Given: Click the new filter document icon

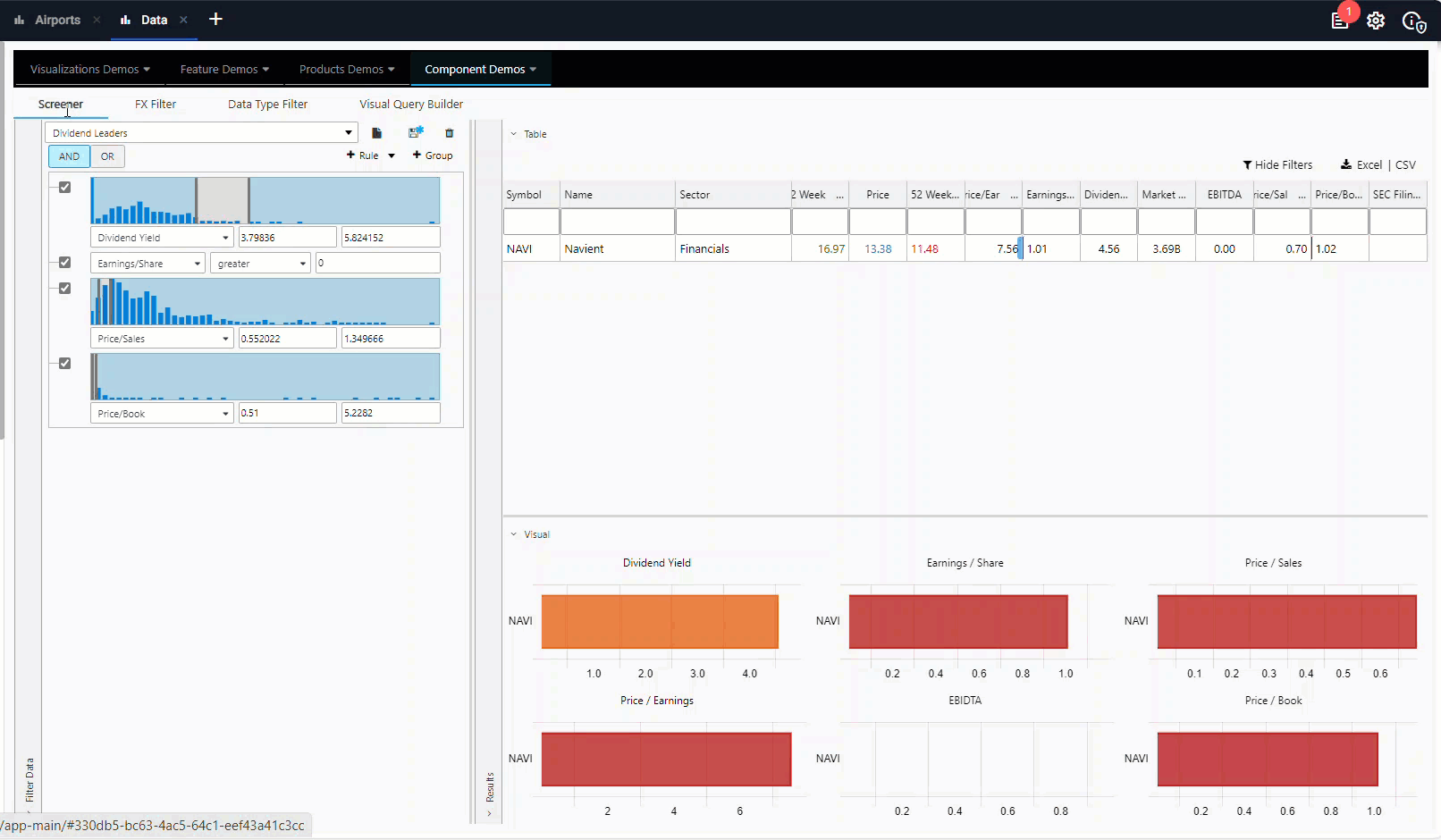Looking at the screenshot, I should tap(376, 133).
